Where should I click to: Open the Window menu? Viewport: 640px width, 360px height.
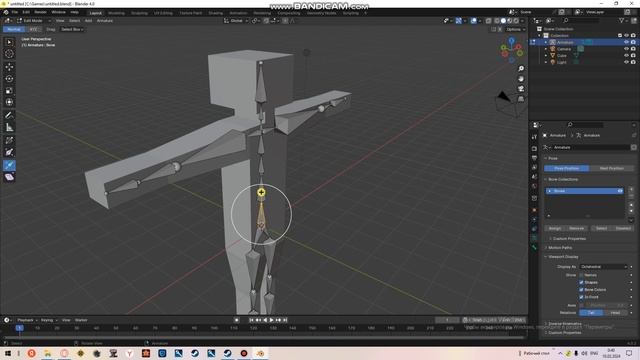pos(58,12)
